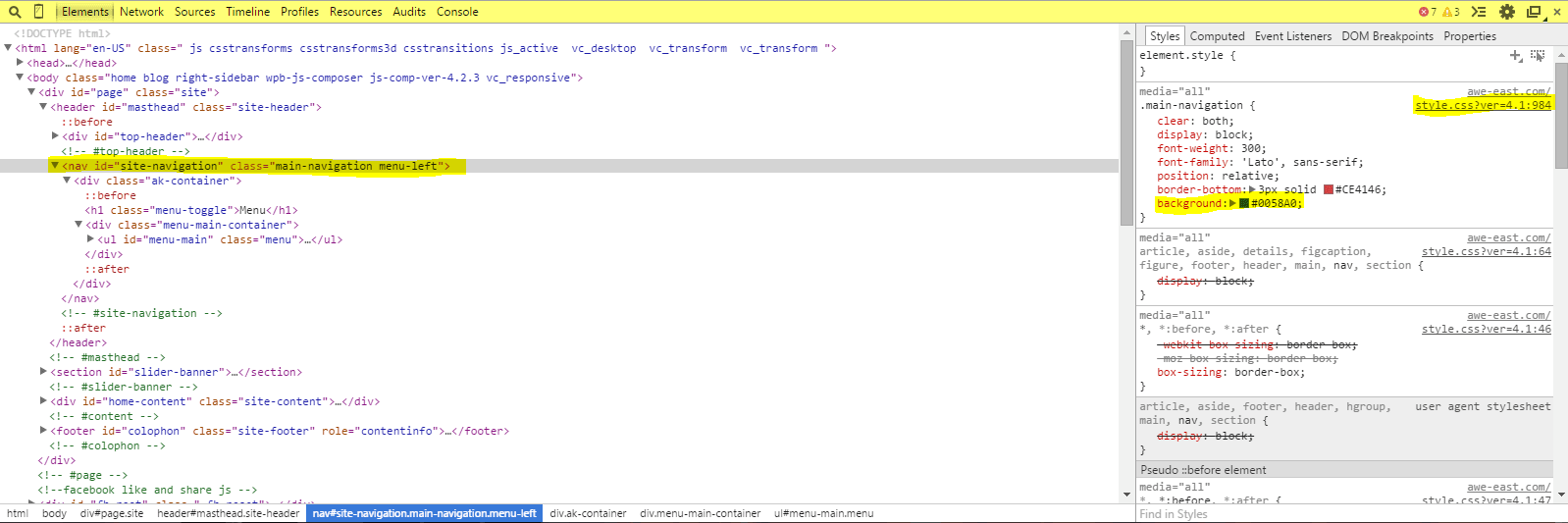Open the Properties sidebar tab

(x=1470, y=36)
